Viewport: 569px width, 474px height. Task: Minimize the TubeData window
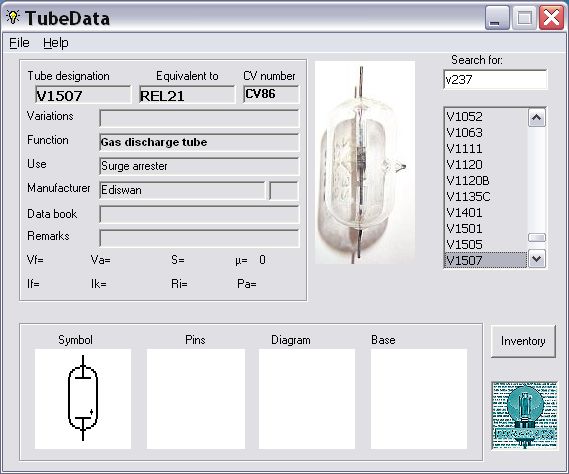coord(497,17)
